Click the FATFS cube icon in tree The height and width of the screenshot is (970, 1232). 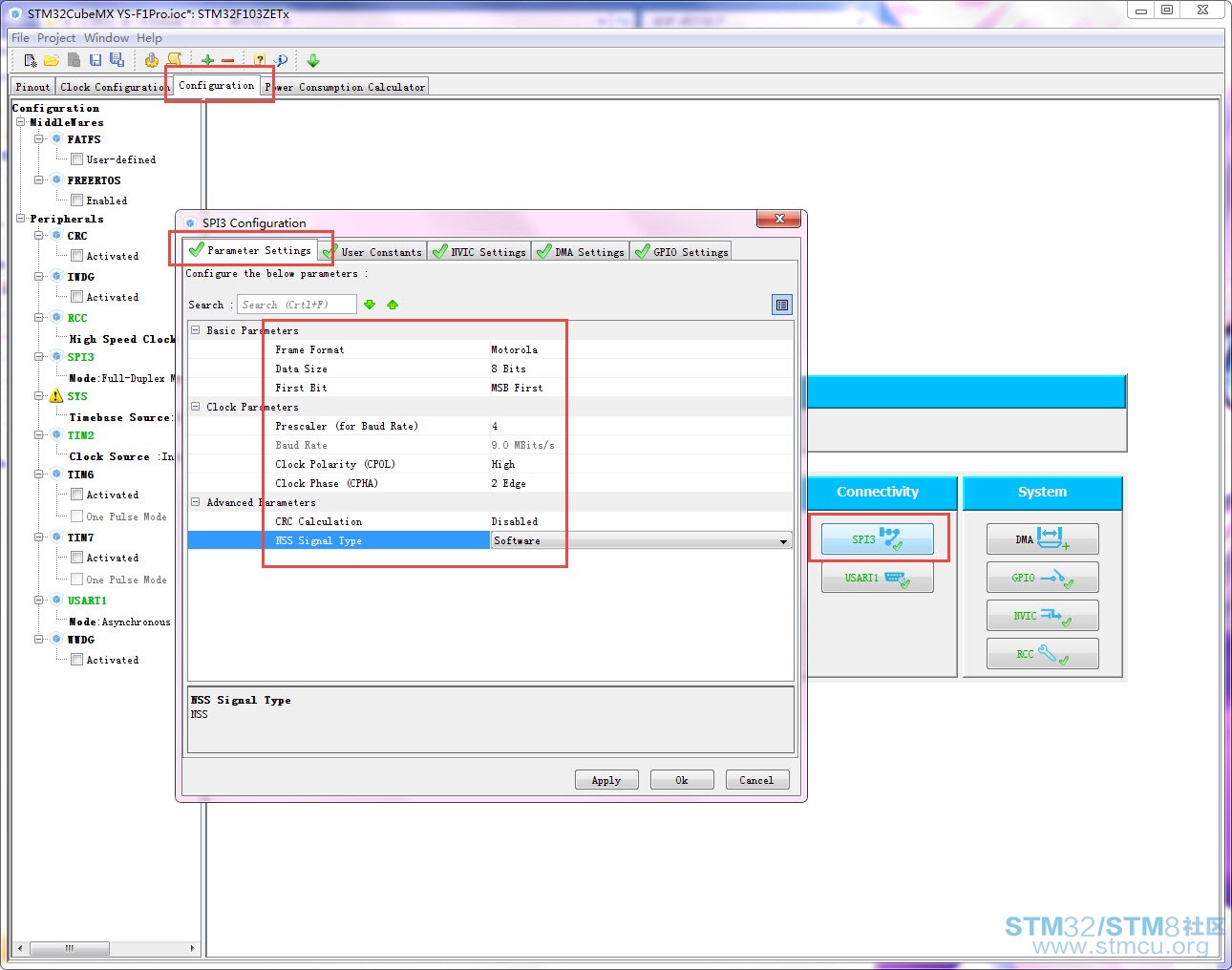(x=56, y=138)
